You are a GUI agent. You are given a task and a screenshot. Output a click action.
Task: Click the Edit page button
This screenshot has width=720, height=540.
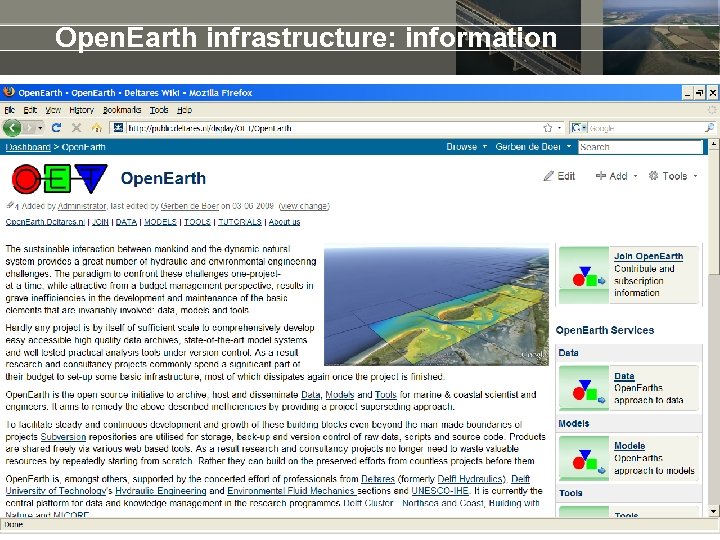(559, 176)
